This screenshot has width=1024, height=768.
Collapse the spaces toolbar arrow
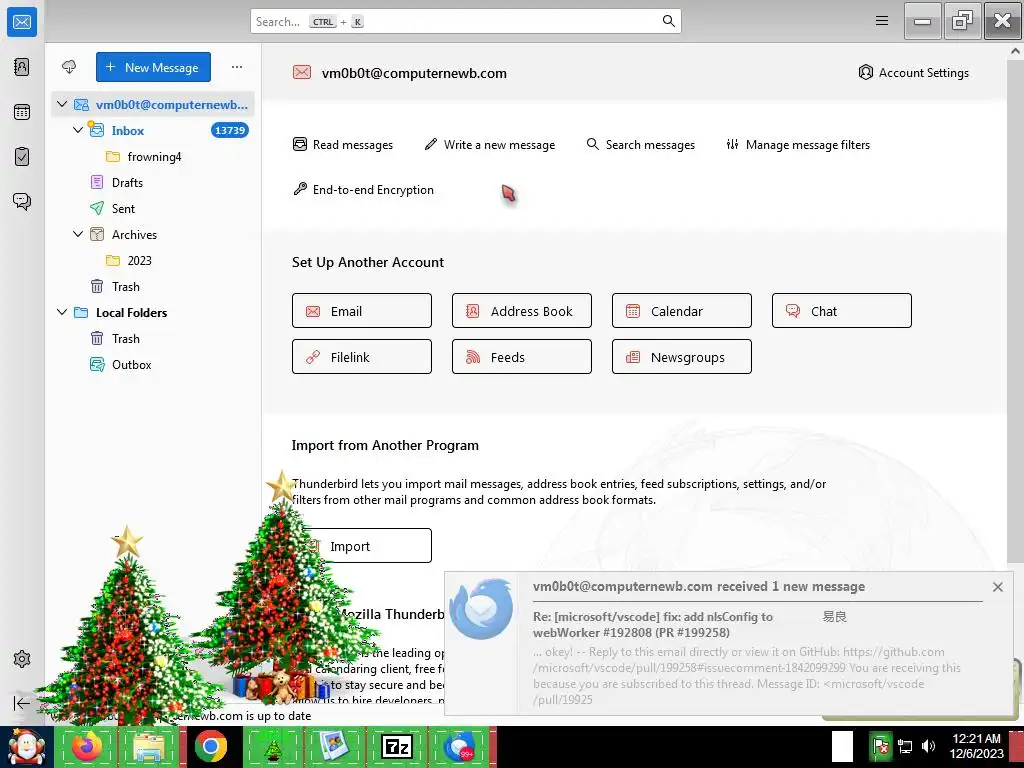tap(22, 703)
